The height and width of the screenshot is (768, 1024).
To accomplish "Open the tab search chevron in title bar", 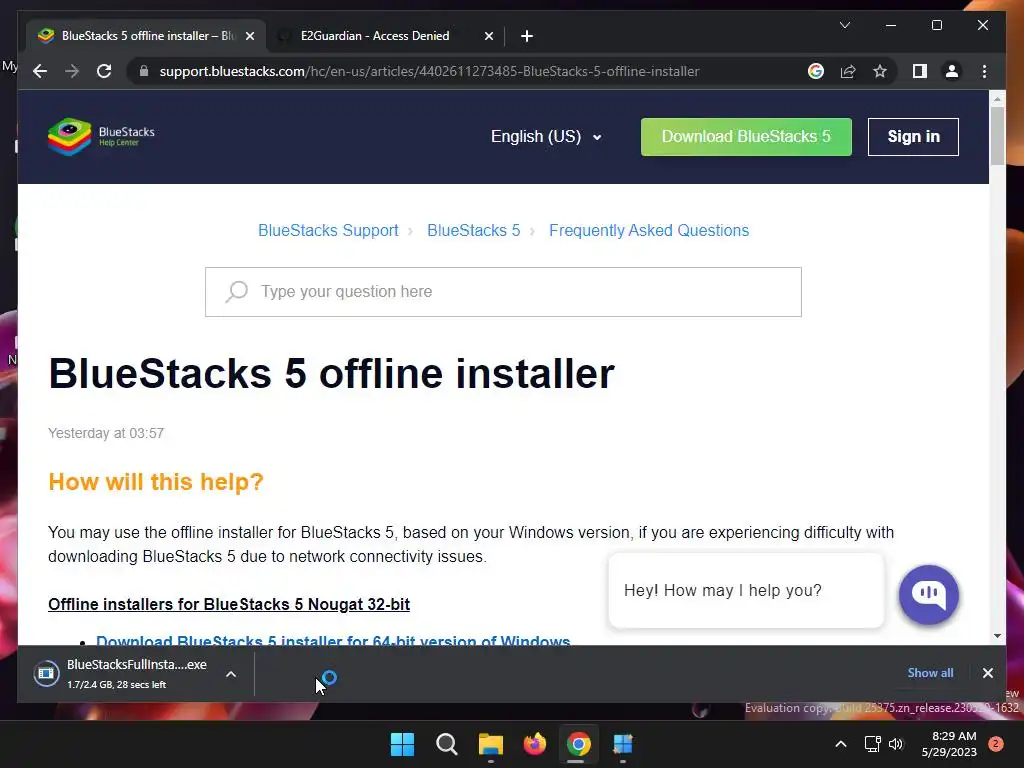I will 844,25.
